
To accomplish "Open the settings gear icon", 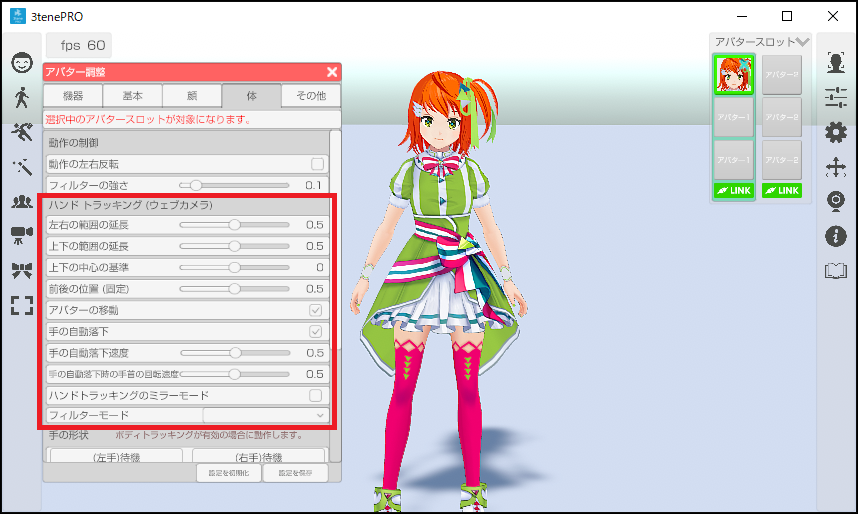I will pyautogui.click(x=836, y=132).
